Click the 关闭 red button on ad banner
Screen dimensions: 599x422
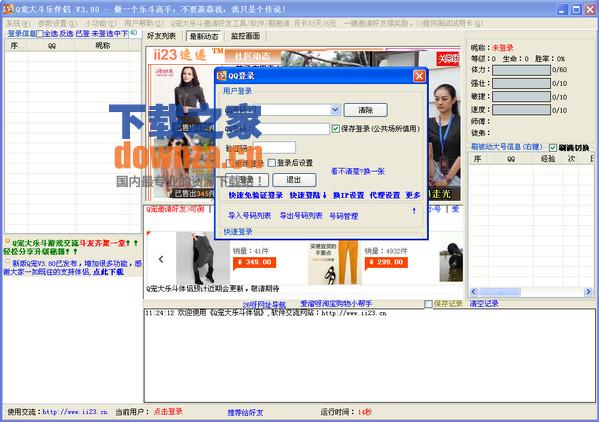[x=448, y=59]
